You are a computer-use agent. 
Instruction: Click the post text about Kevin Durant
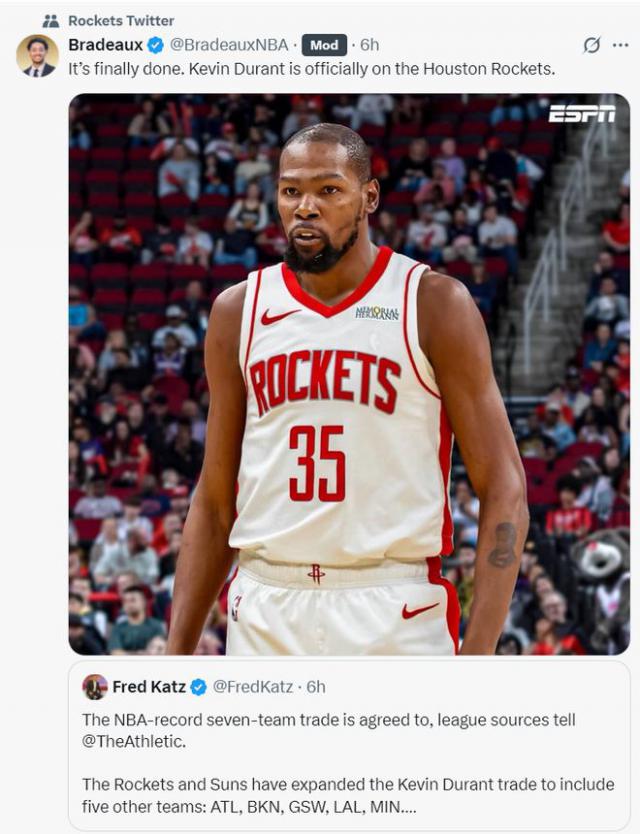tap(311, 70)
